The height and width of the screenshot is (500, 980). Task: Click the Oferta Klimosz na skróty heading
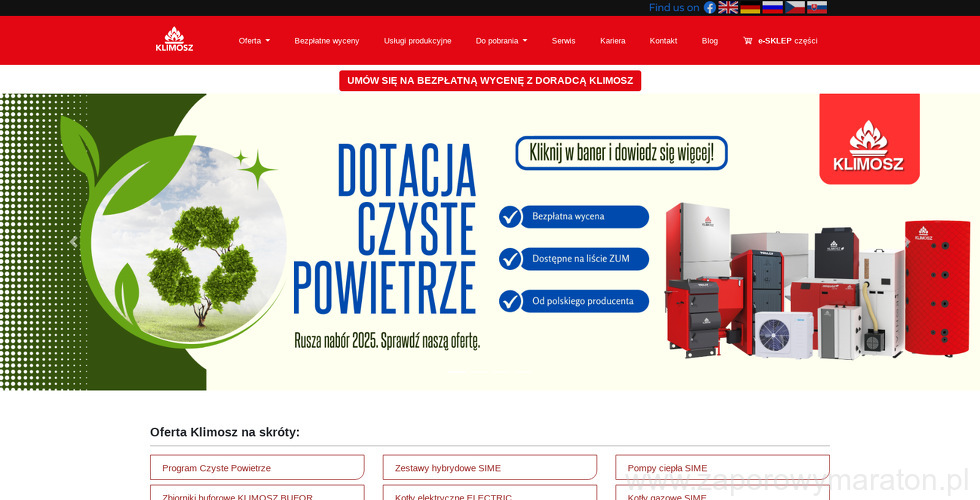tap(225, 432)
